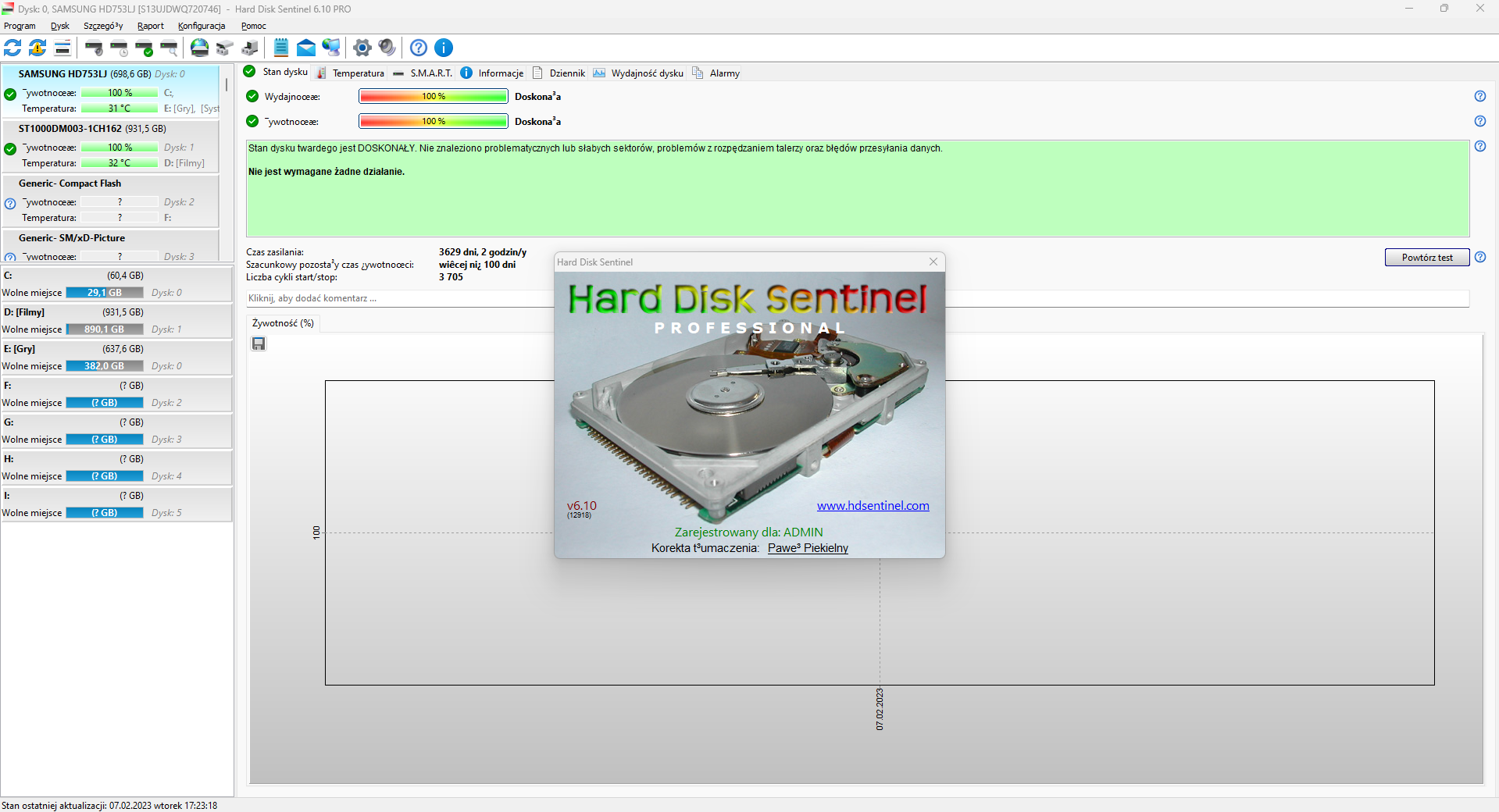Switch to the Alarmy tab
This screenshot has width=1499, height=812.
pos(716,73)
